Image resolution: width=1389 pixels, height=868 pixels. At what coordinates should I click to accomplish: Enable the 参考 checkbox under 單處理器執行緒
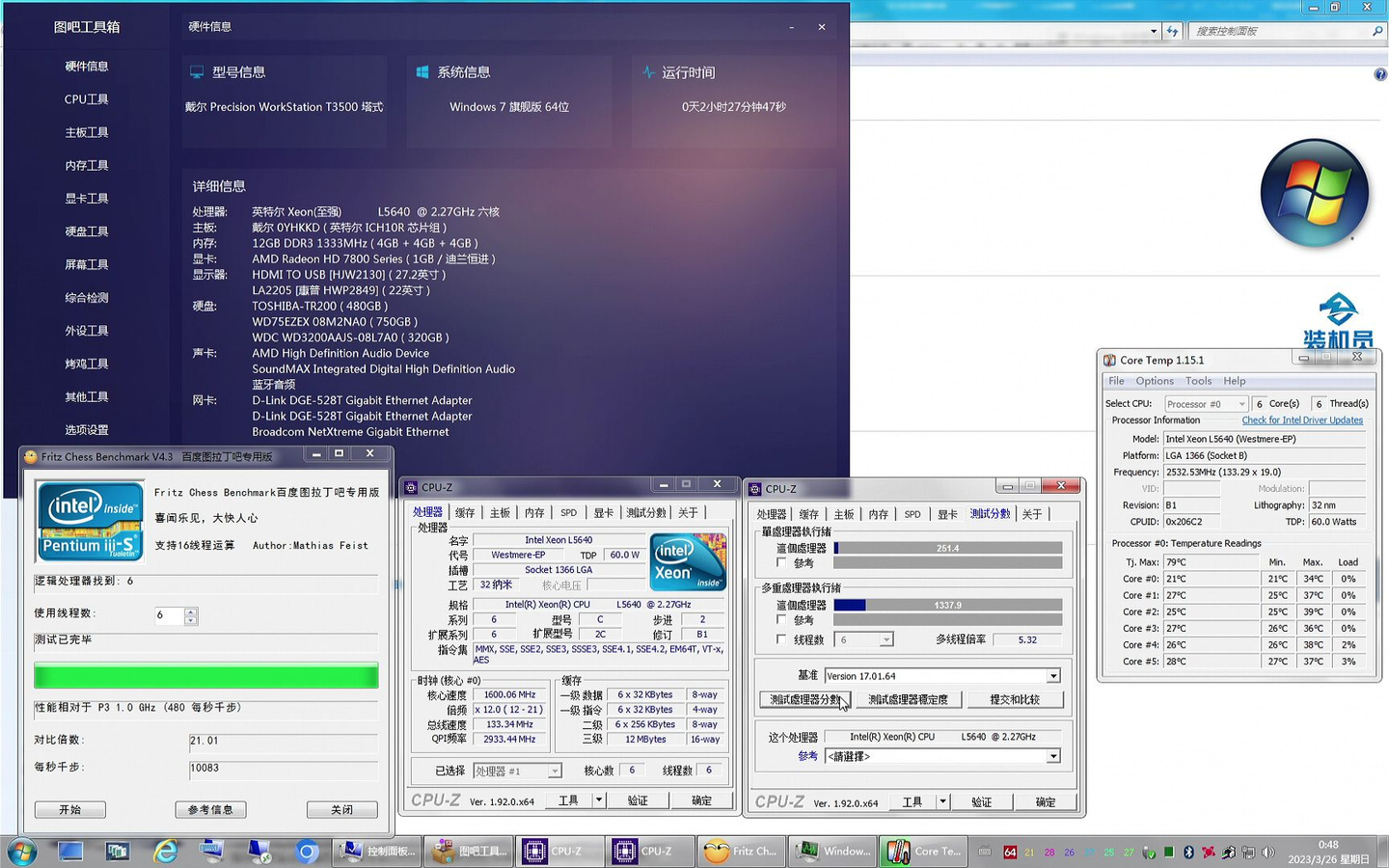[x=781, y=562]
